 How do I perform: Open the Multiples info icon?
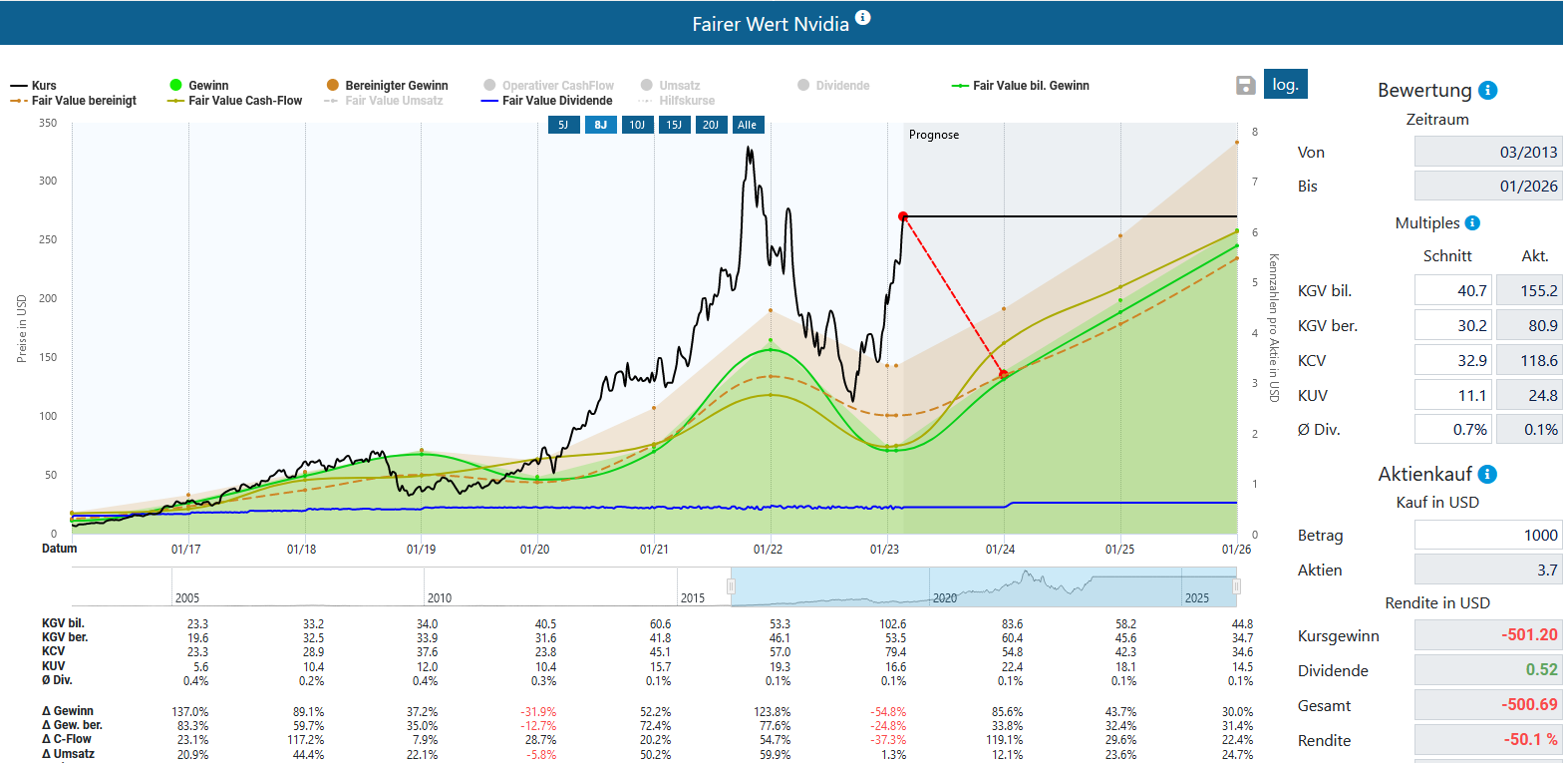point(1472,223)
